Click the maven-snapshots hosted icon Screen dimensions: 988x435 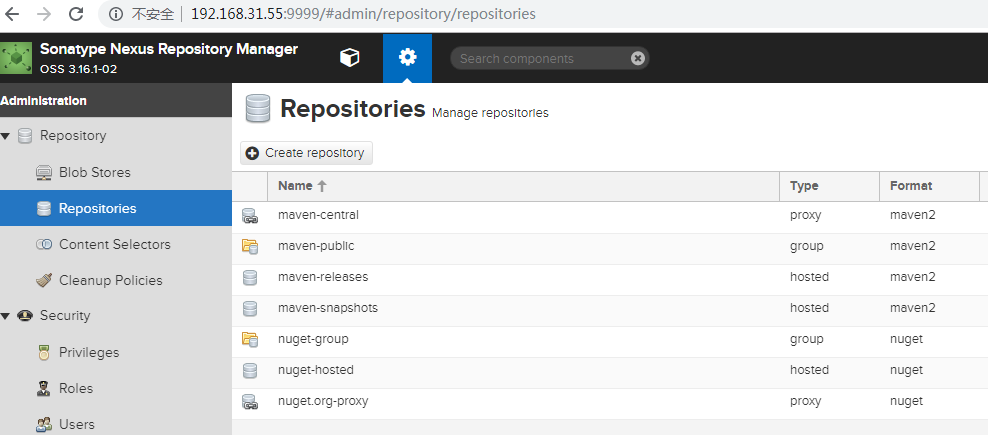click(250, 308)
